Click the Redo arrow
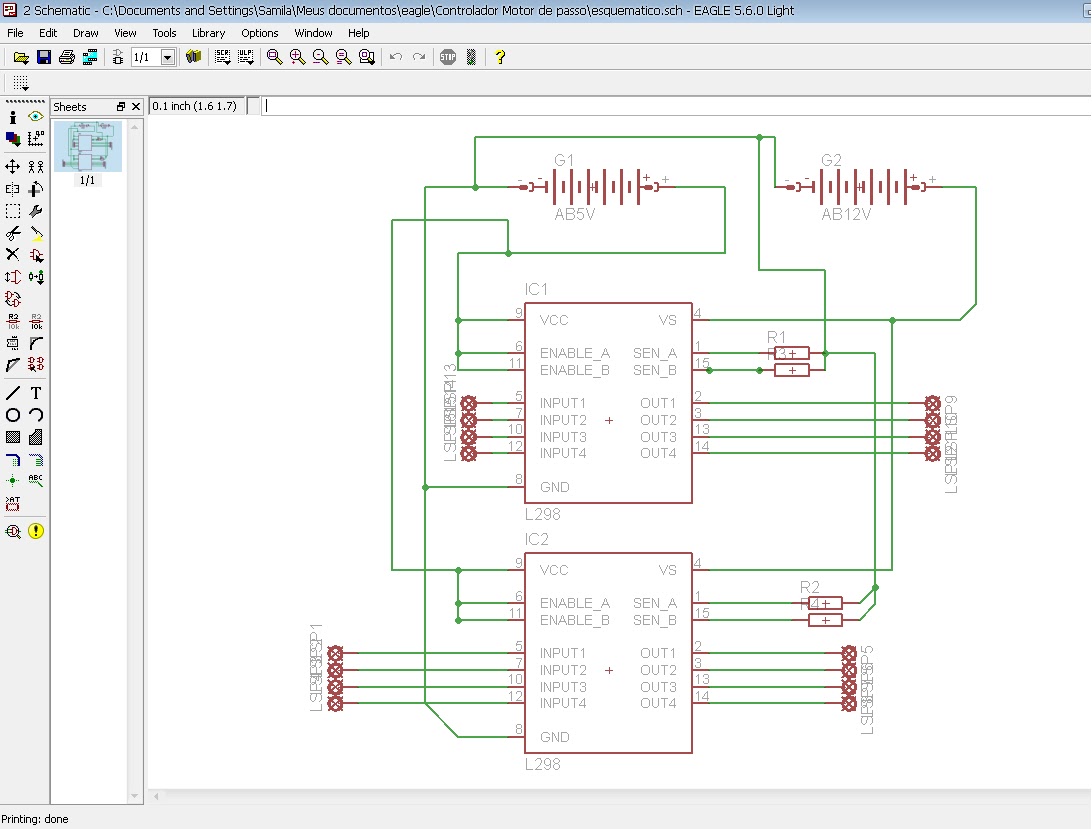 tap(419, 57)
